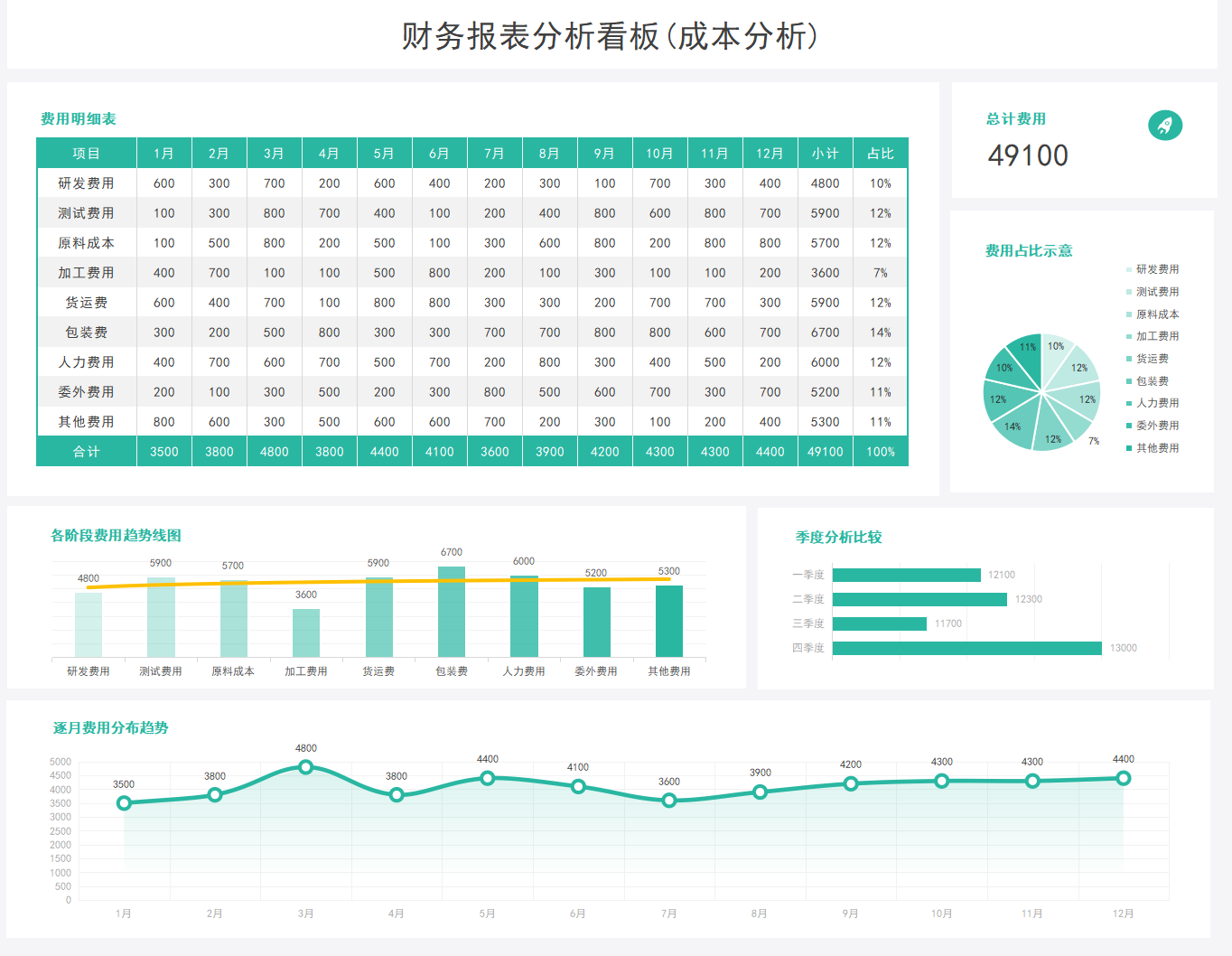Select the 1月 column header
This screenshot has height=956, width=1232.
coord(163,153)
